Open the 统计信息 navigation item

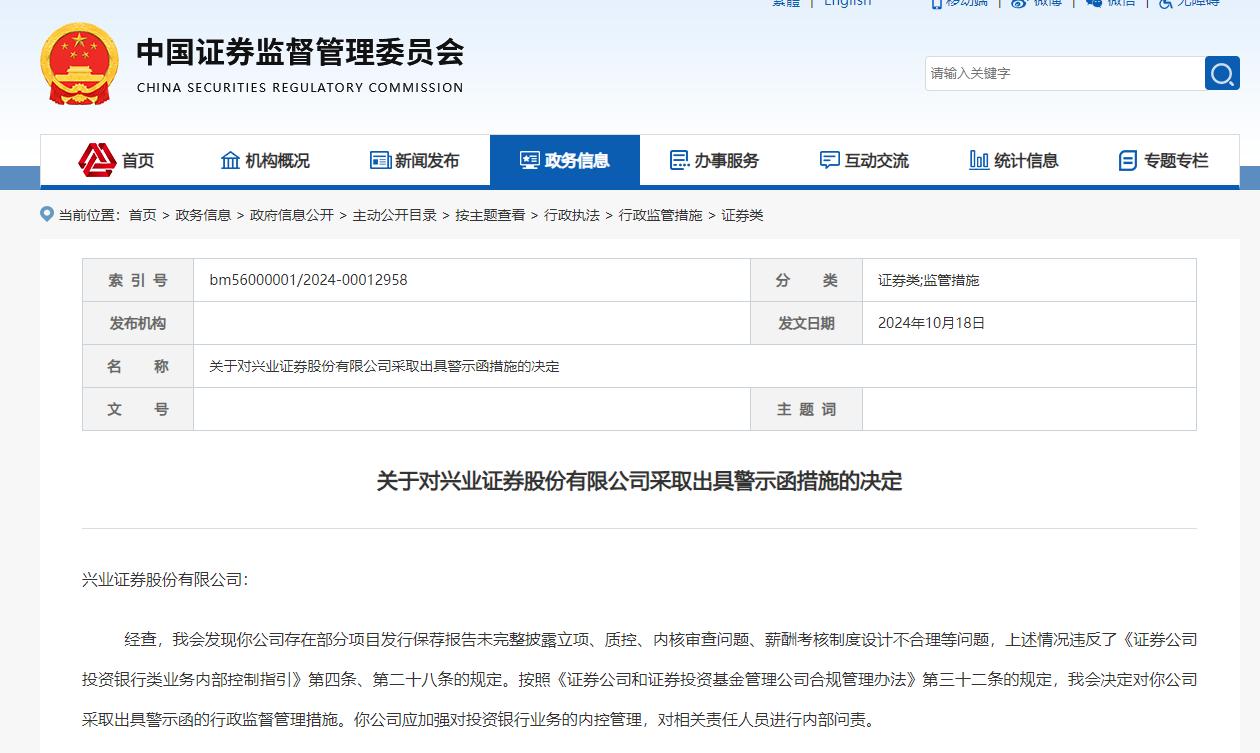pos(1015,160)
